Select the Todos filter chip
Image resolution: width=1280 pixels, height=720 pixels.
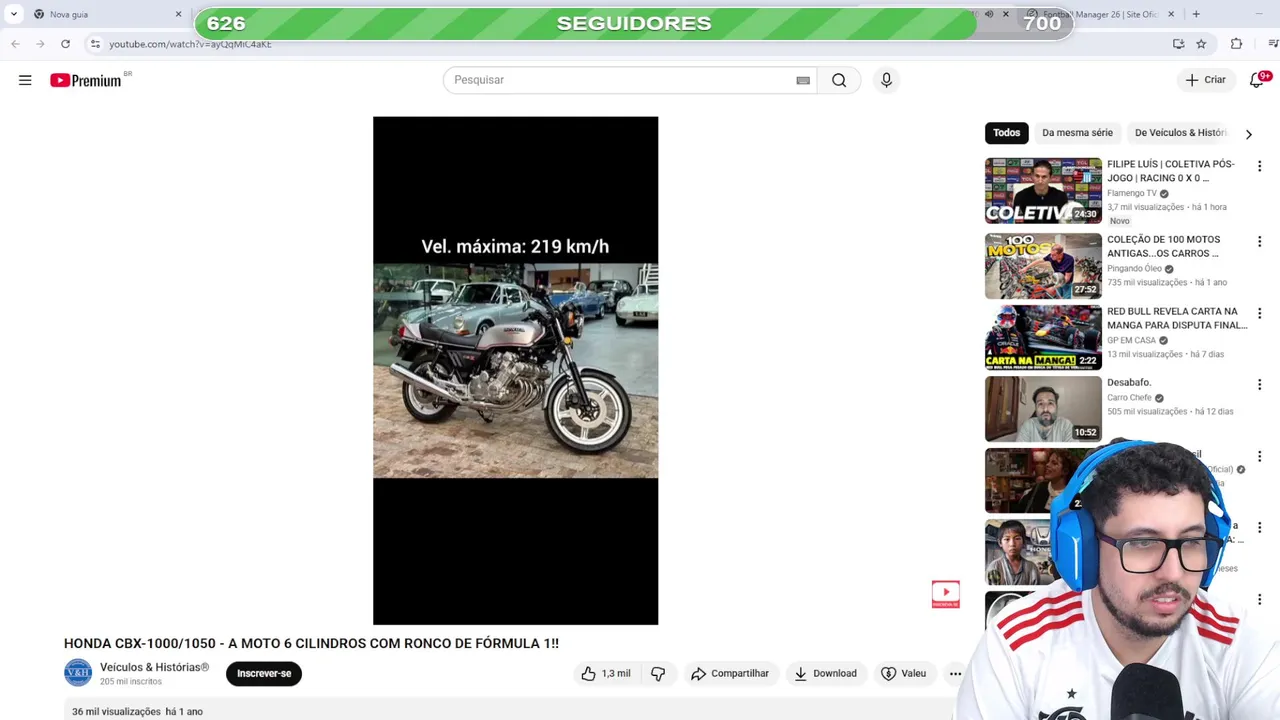pos(1006,133)
